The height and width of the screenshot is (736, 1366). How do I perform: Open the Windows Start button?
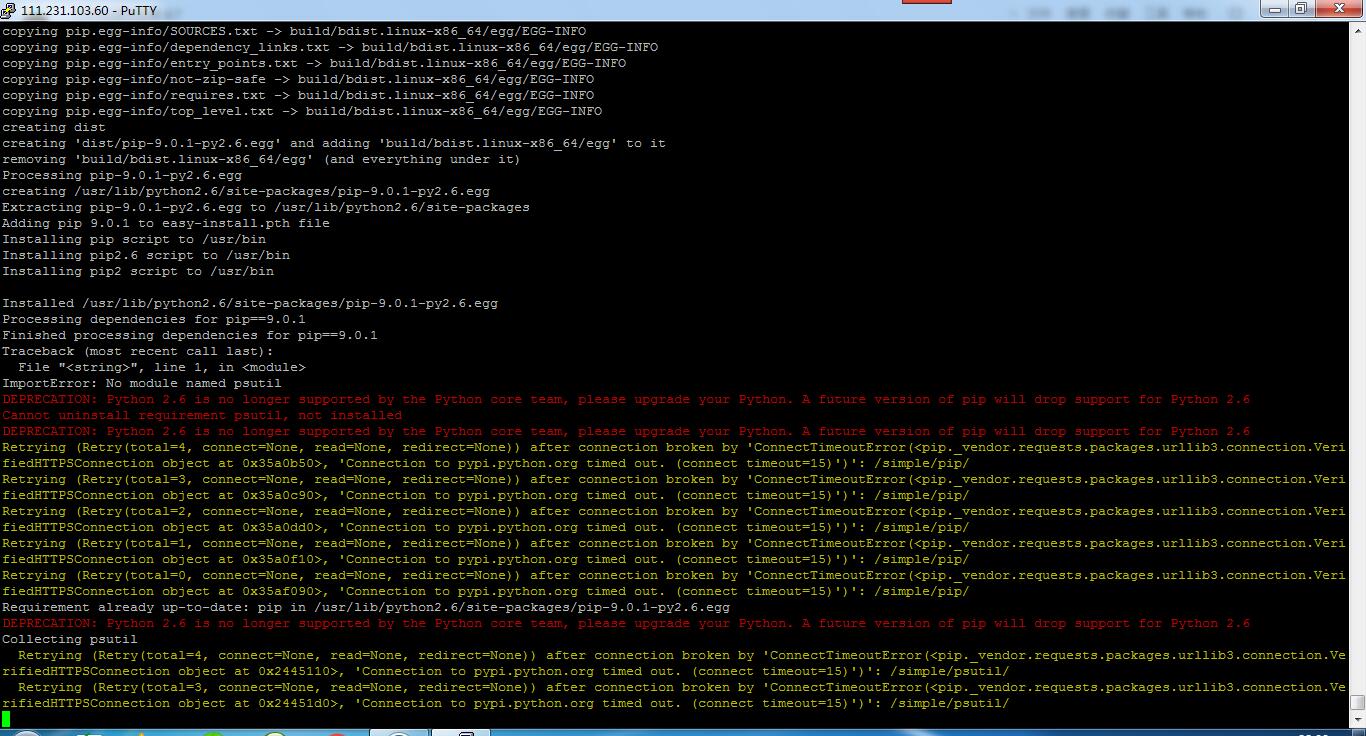26,733
